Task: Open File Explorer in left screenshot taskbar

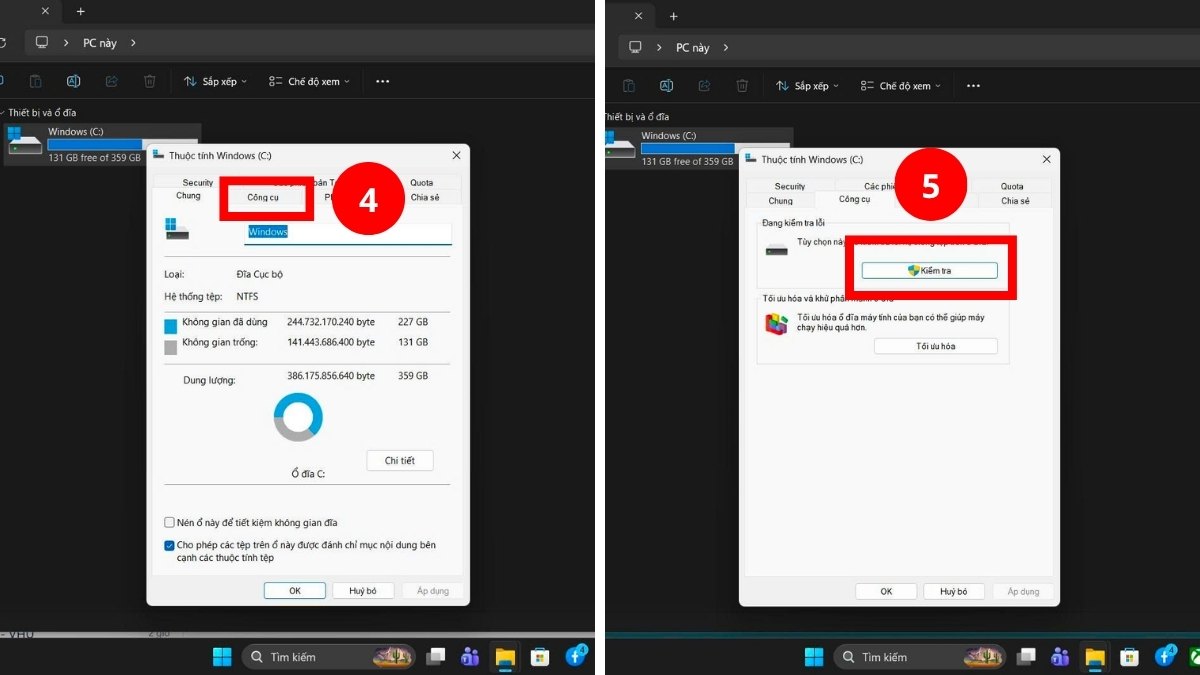Action: coord(505,656)
